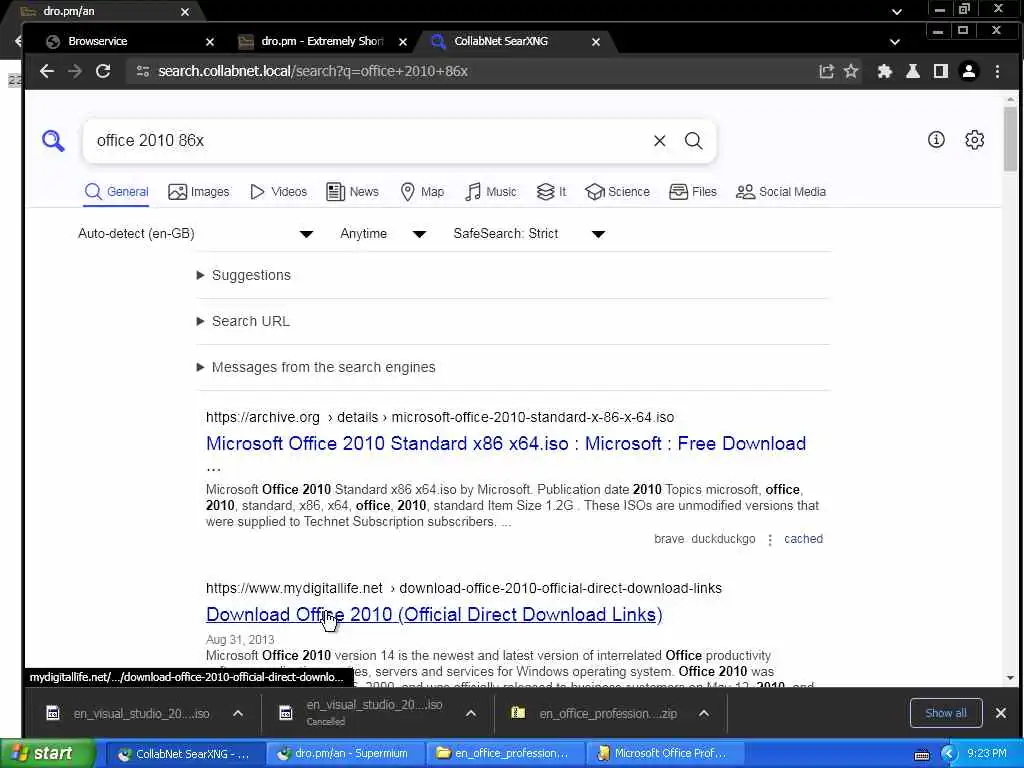This screenshot has height=768, width=1024.
Task: Close the Browservice tab
Action: tap(210, 42)
